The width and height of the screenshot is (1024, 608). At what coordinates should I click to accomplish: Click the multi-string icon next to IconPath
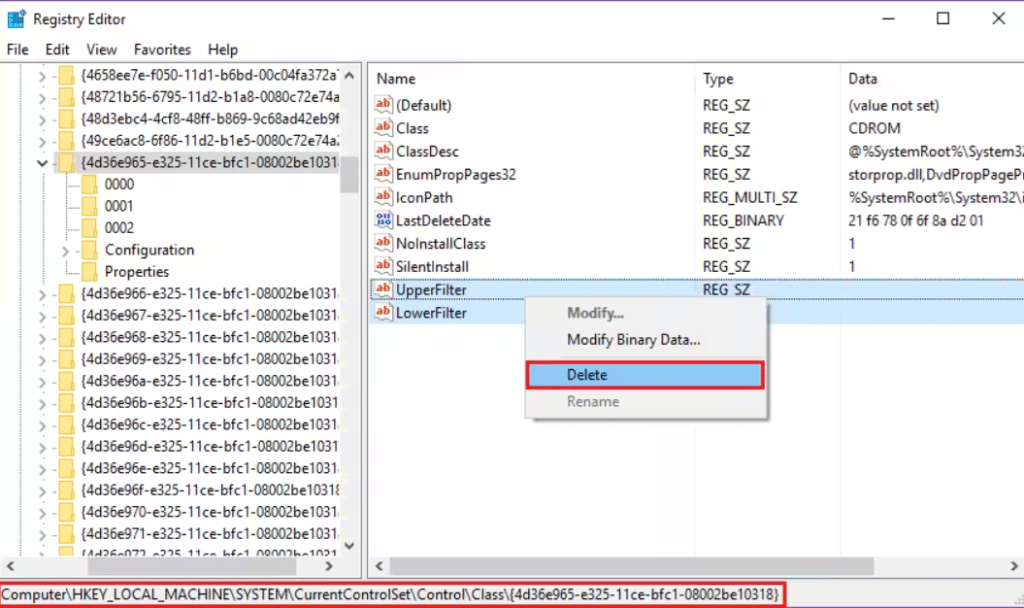click(x=382, y=197)
